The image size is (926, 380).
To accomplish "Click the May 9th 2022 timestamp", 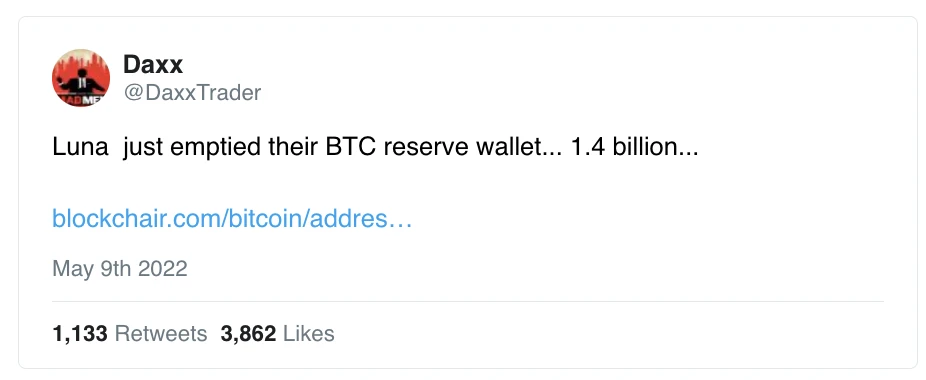I will coord(120,268).
